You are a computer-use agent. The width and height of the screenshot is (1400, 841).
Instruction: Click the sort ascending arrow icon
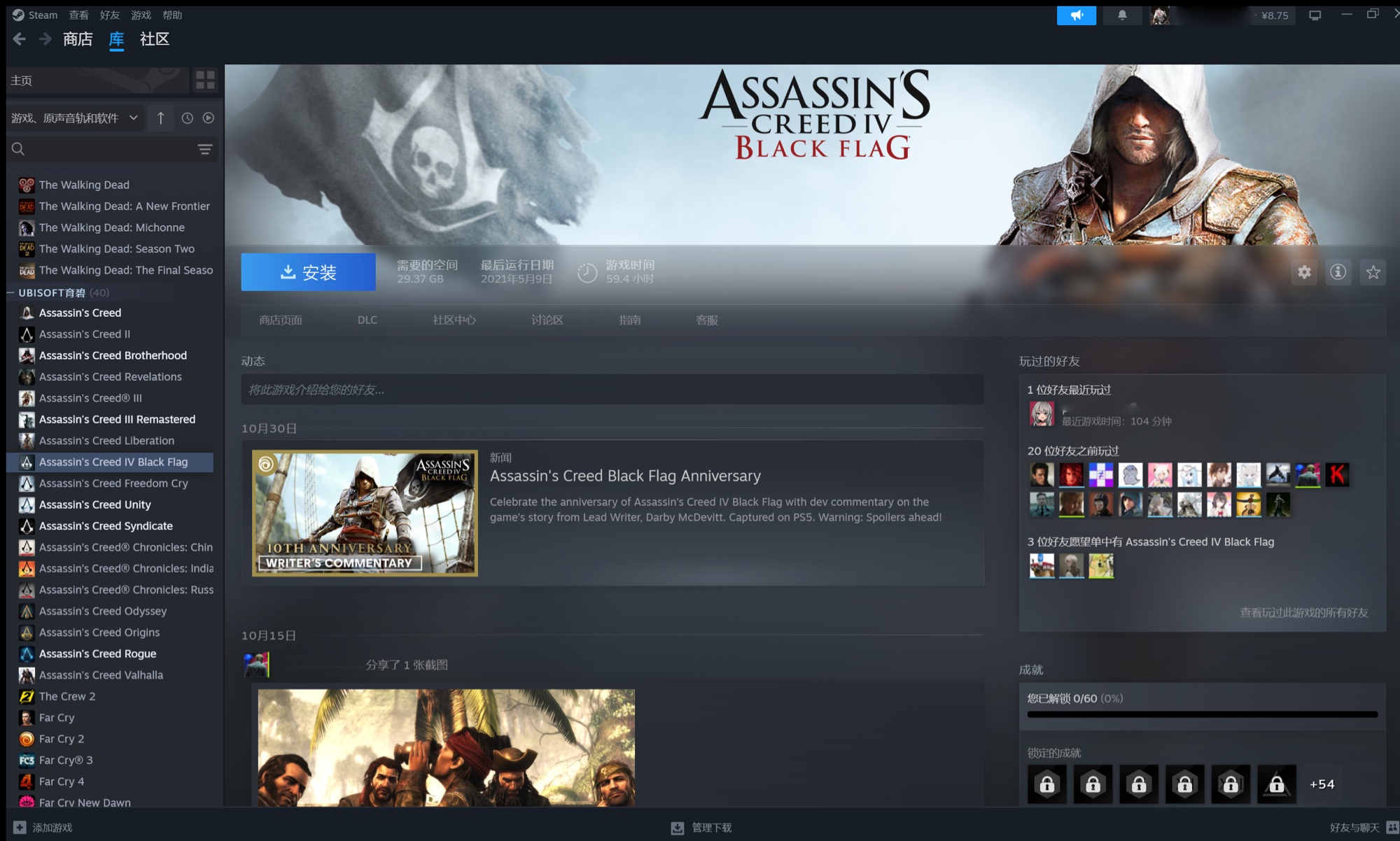click(160, 118)
